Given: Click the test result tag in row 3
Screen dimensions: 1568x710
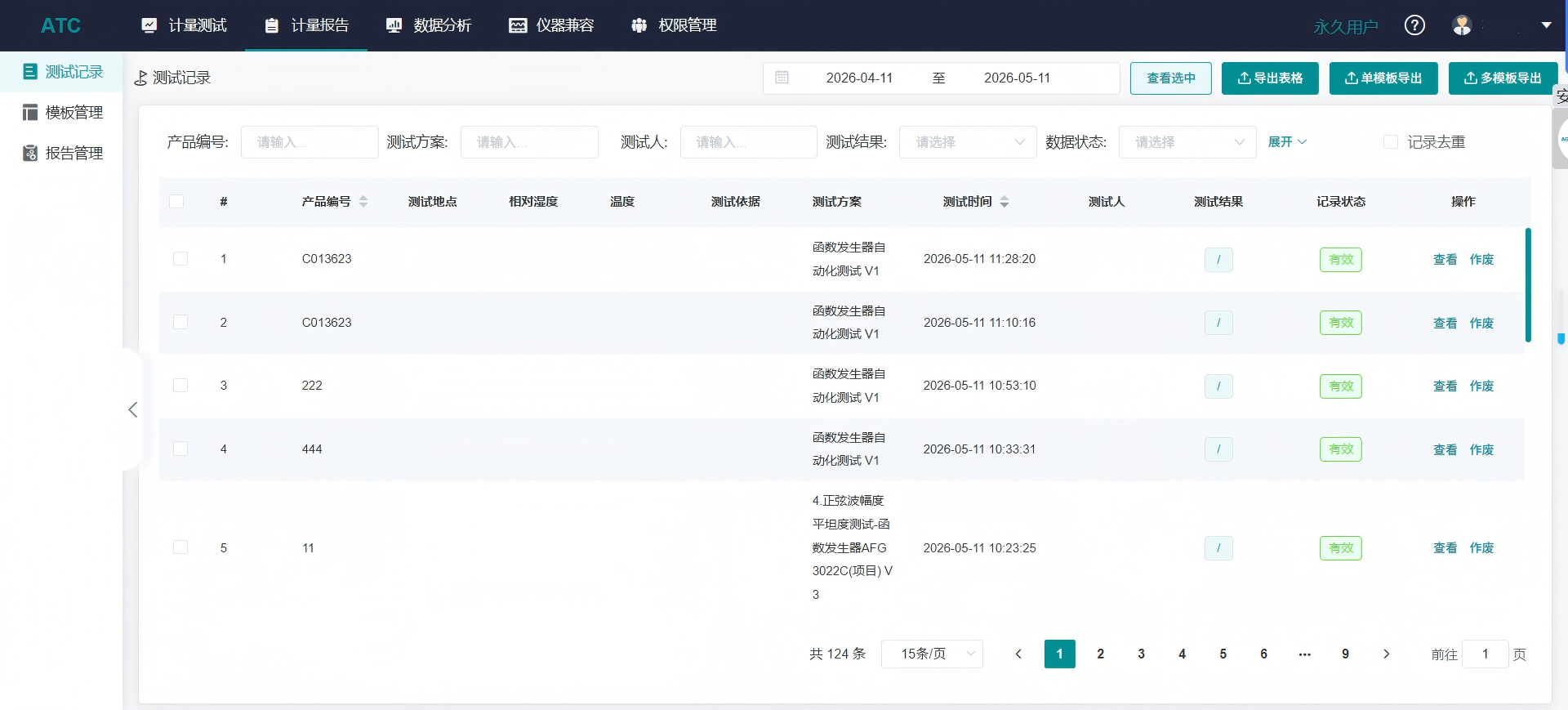Looking at the screenshot, I should click(1218, 386).
